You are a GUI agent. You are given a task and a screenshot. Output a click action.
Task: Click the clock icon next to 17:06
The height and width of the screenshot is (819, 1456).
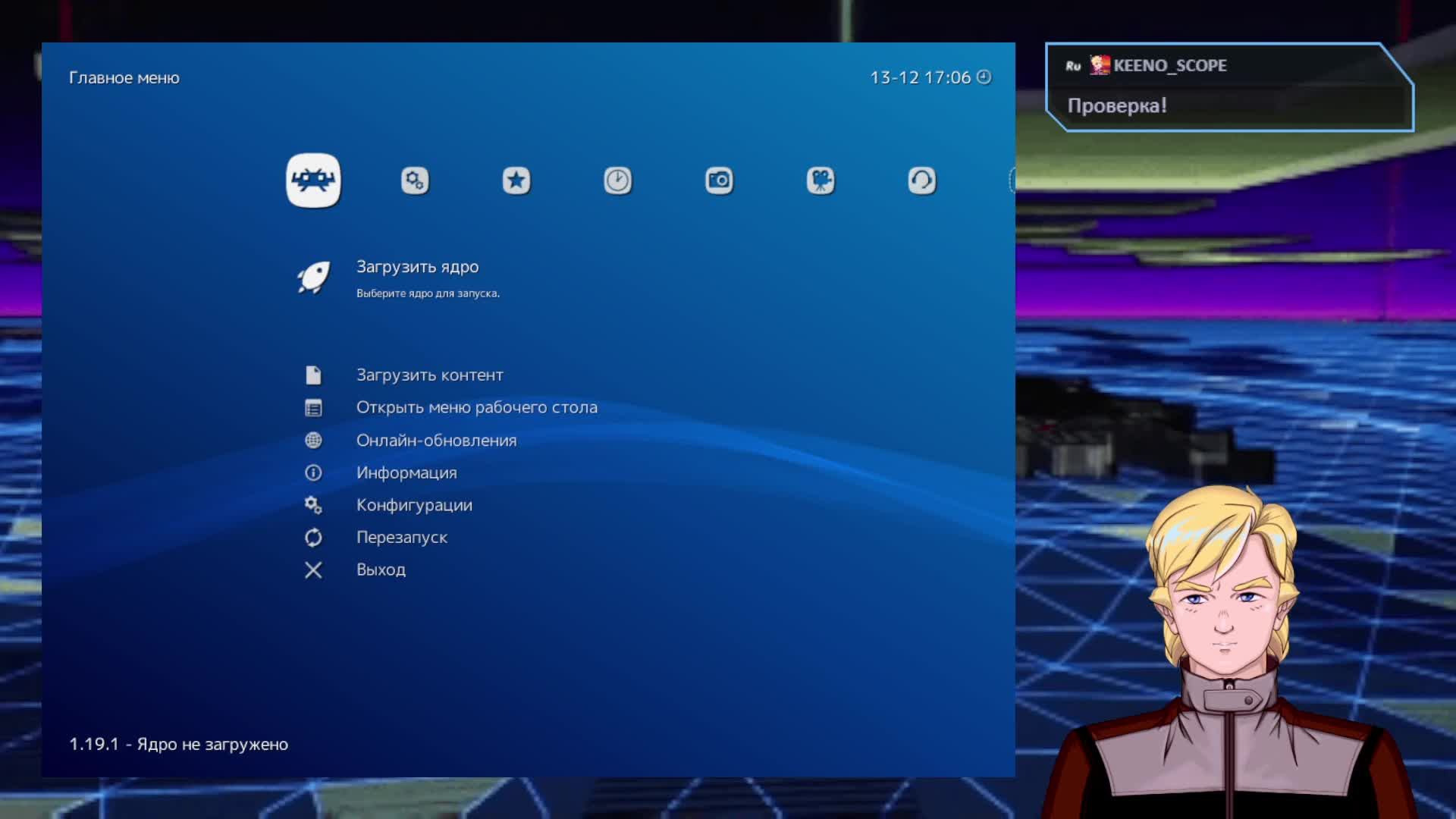tap(984, 77)
